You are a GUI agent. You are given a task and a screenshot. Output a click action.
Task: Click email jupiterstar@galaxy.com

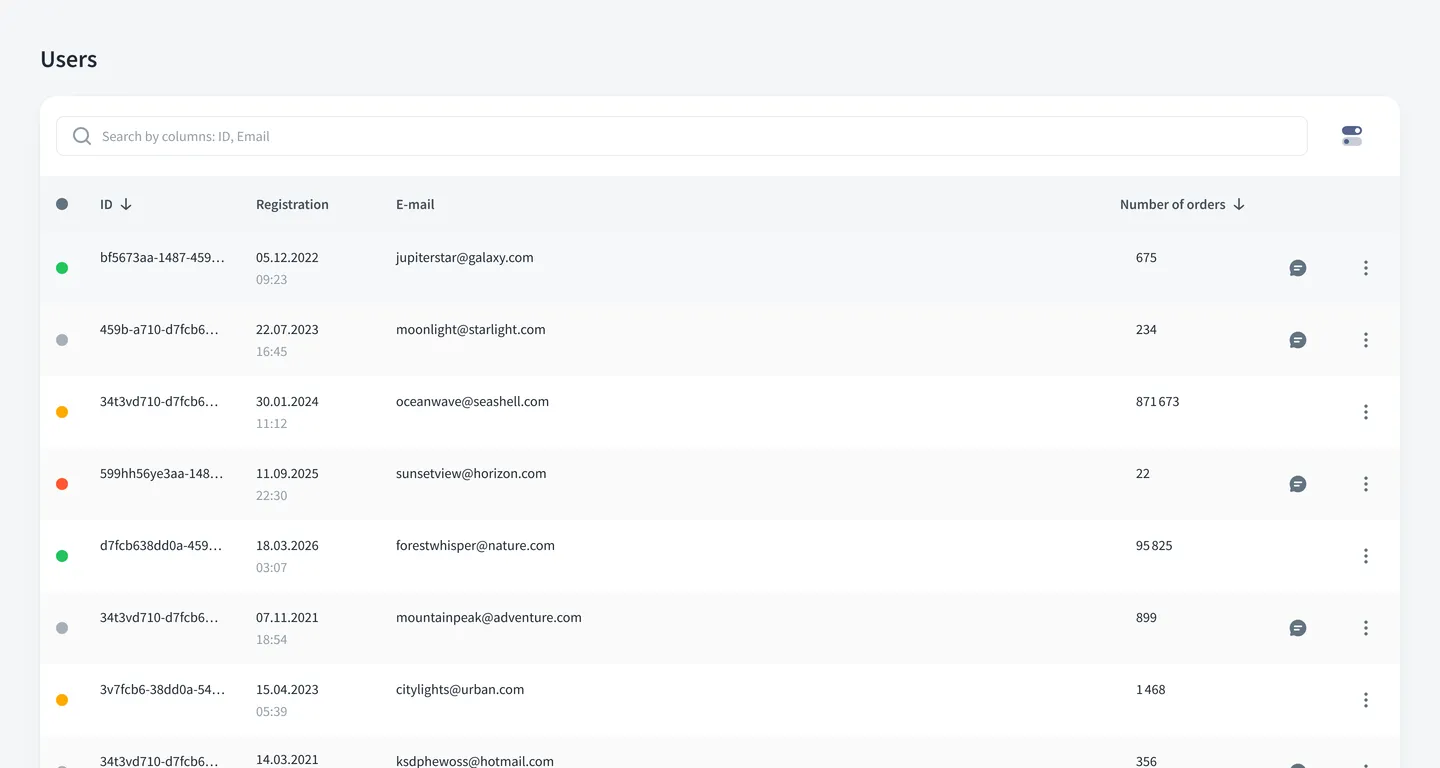(465, 257)
